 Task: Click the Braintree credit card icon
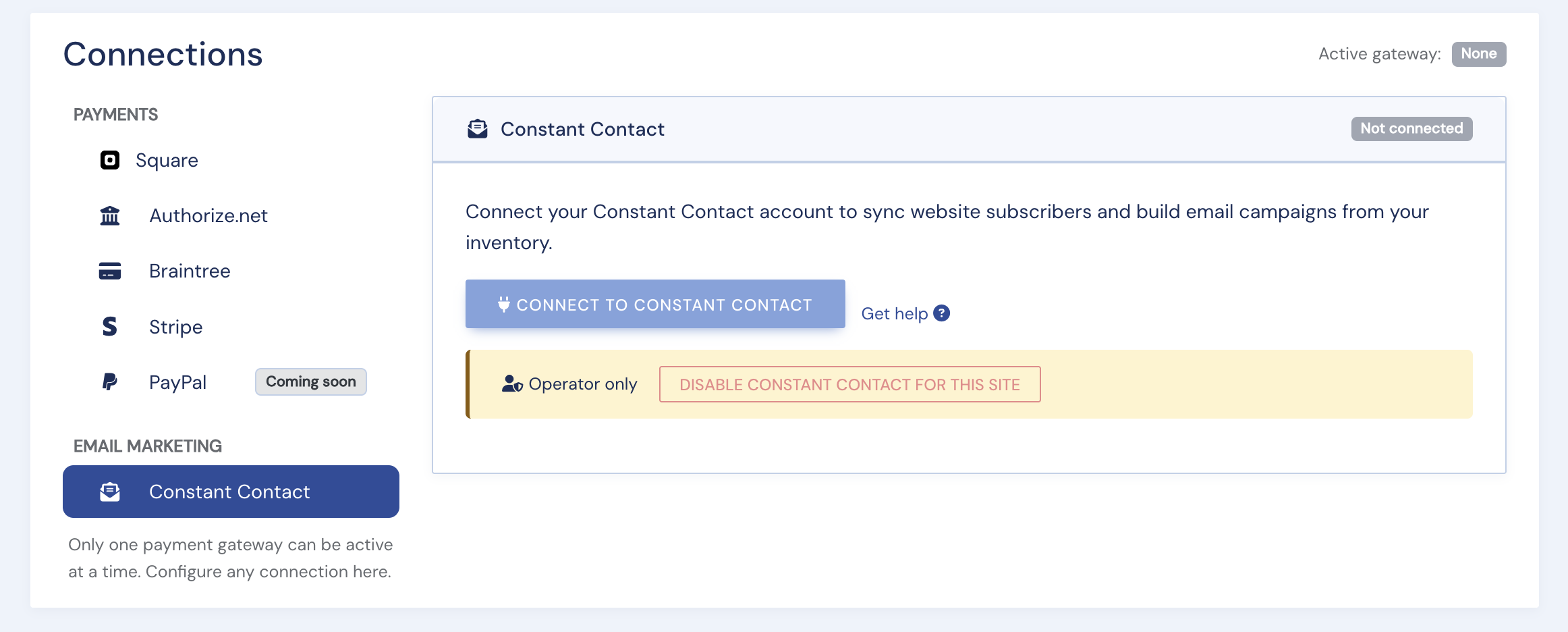tap(110, 271)
